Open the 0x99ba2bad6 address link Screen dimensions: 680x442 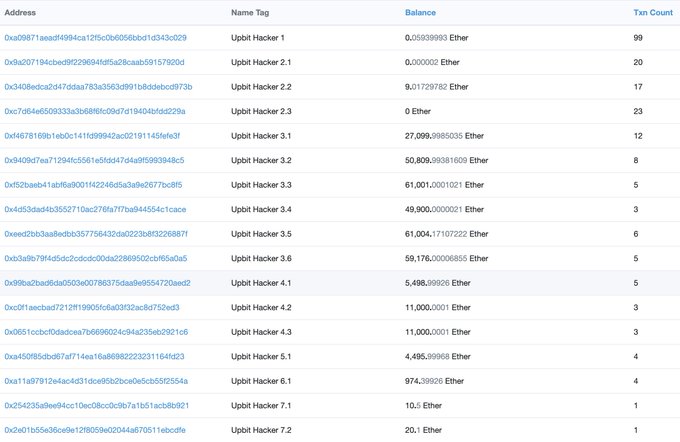[x=97, y=283]
